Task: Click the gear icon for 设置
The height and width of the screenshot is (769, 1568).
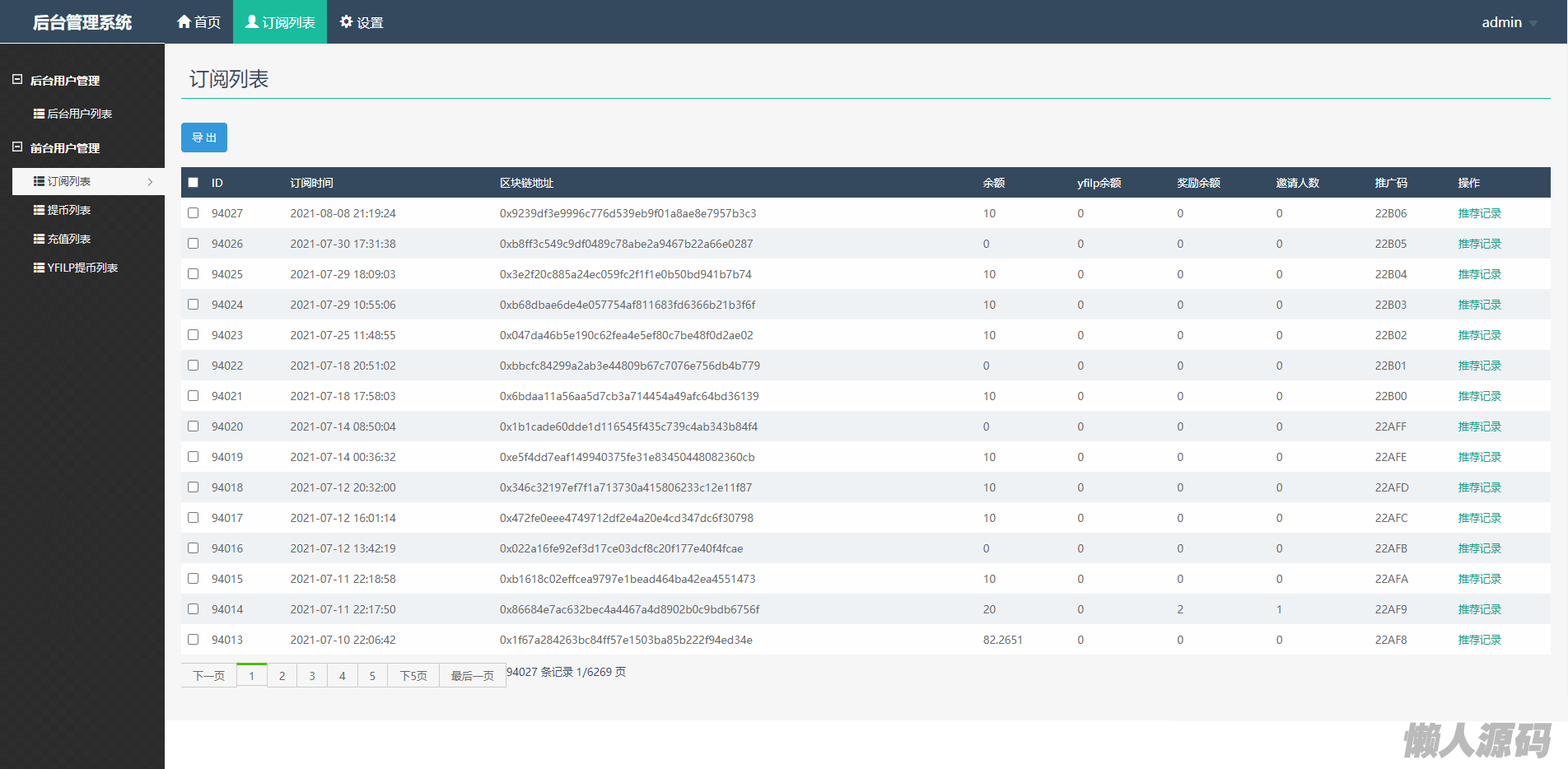Action: tap(346, 21)
